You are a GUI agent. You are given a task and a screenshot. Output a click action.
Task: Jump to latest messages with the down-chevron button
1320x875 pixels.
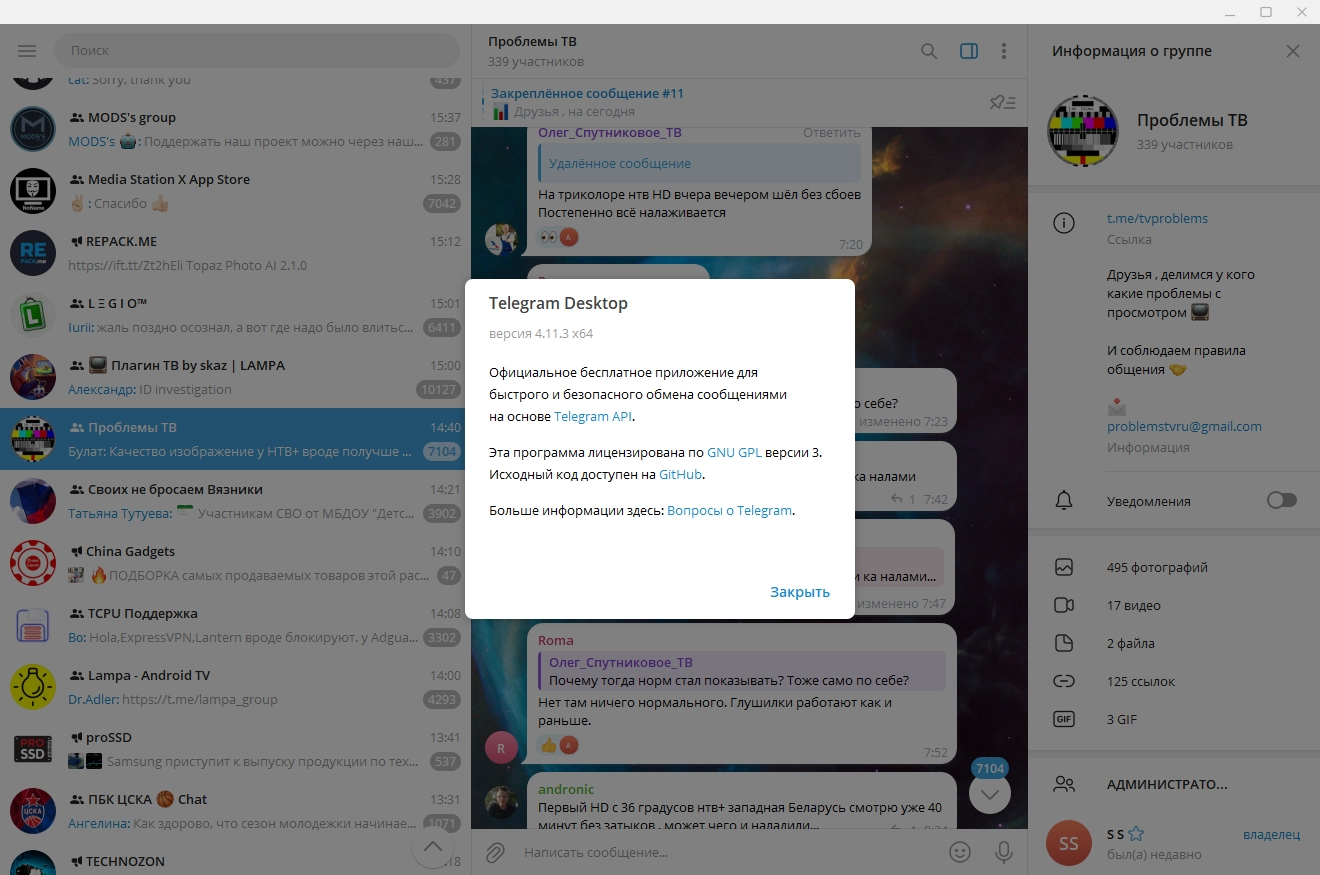point(990,794)
